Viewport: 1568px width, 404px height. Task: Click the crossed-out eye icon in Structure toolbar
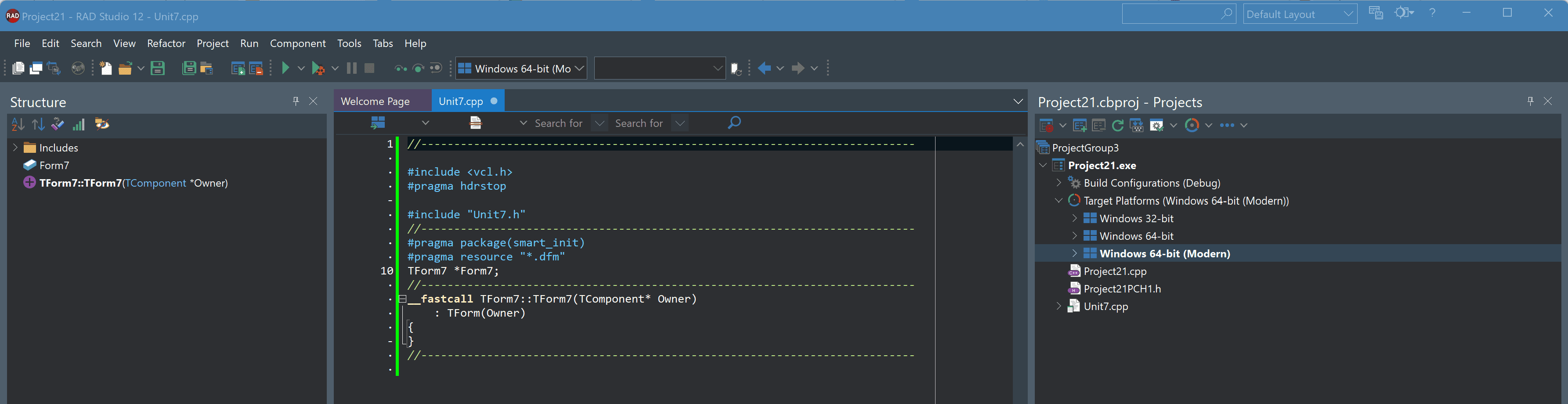pos(101,124)
